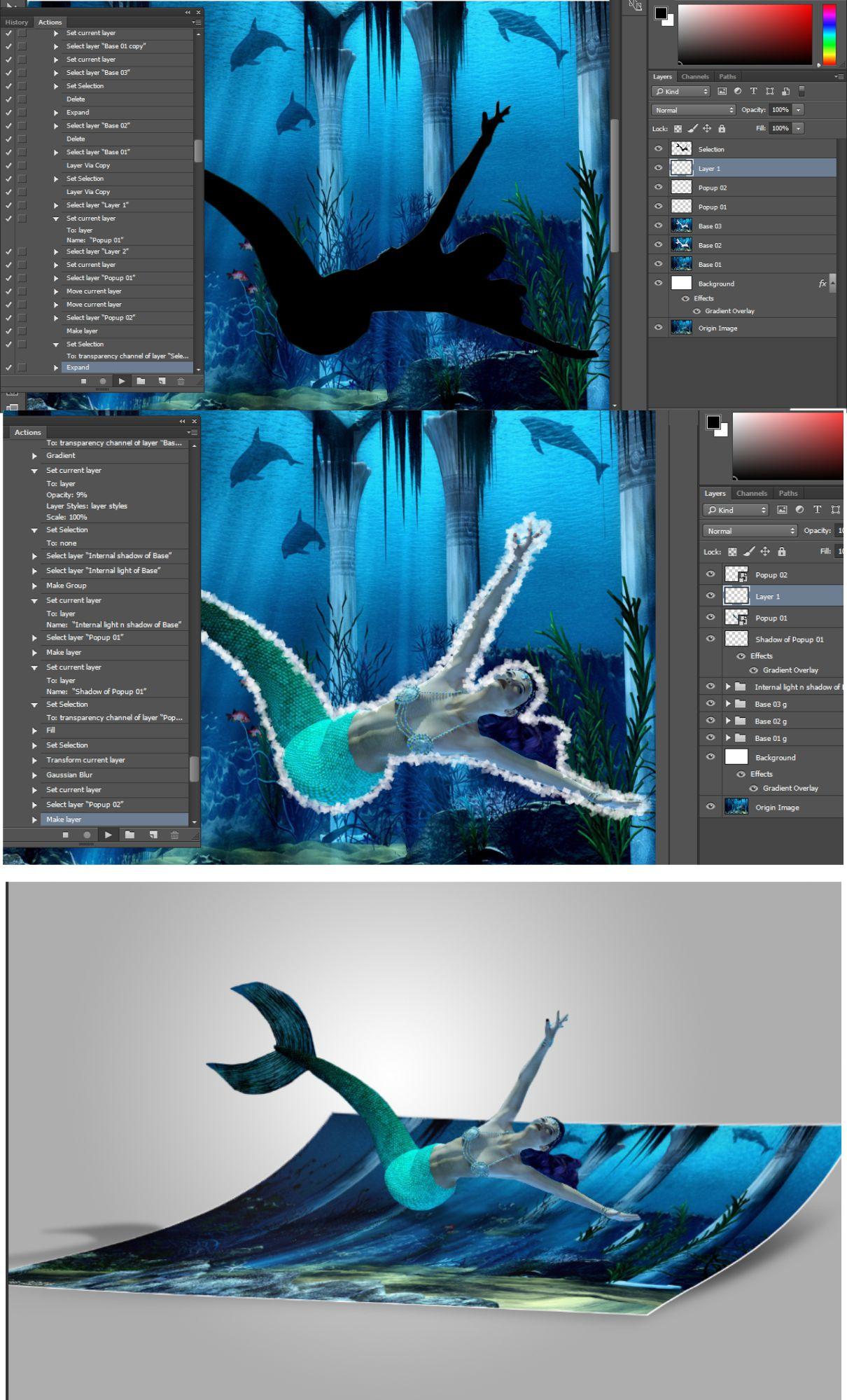The width and height of the screenshot is (847, 1400).
Task: Click lock all padlock above the Selection layer
Action: pos(722,129)
